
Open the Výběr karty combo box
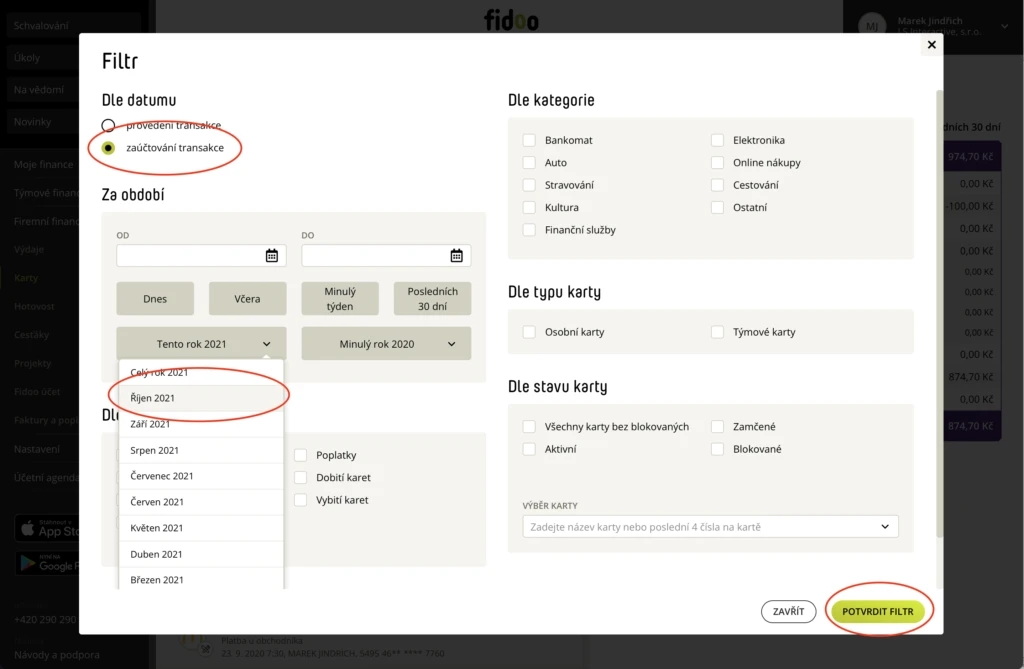pos(710,527)
